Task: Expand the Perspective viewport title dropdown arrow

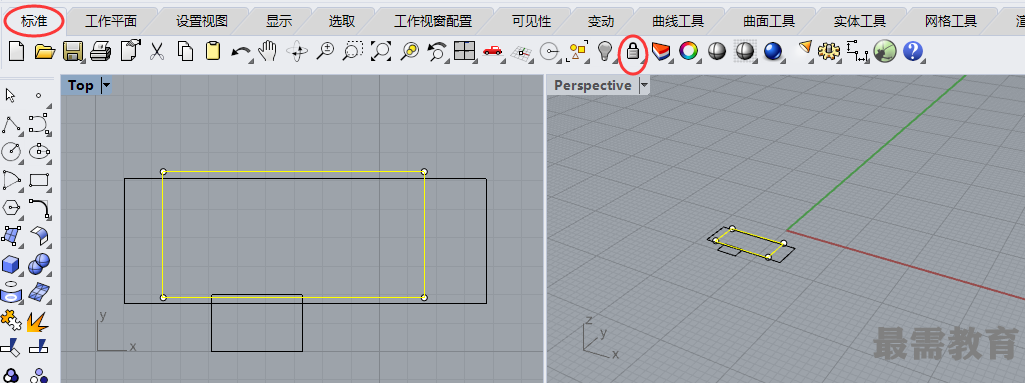Action: point(644,86)
